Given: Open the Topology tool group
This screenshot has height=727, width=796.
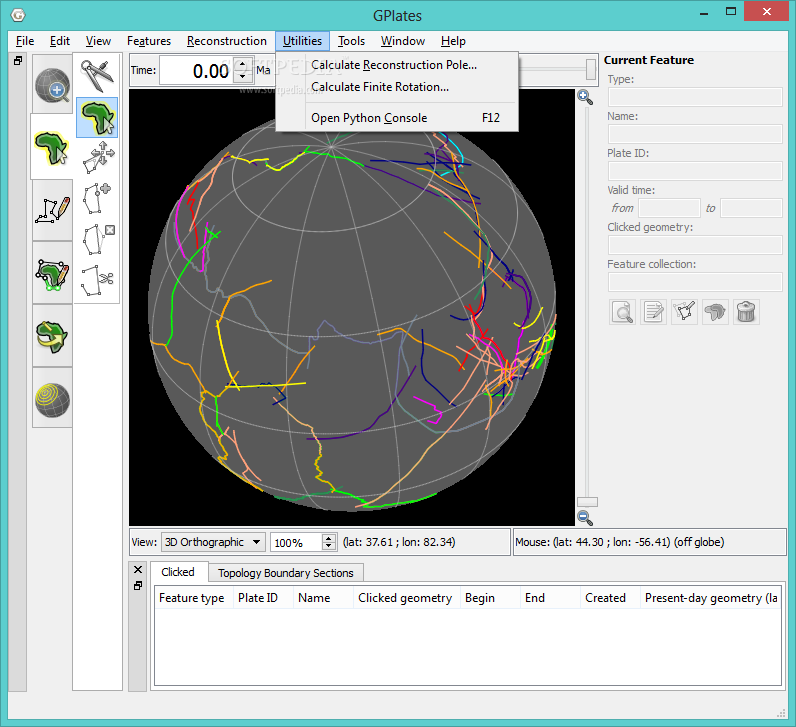Looking at the screenshot, I should (52, 273).
